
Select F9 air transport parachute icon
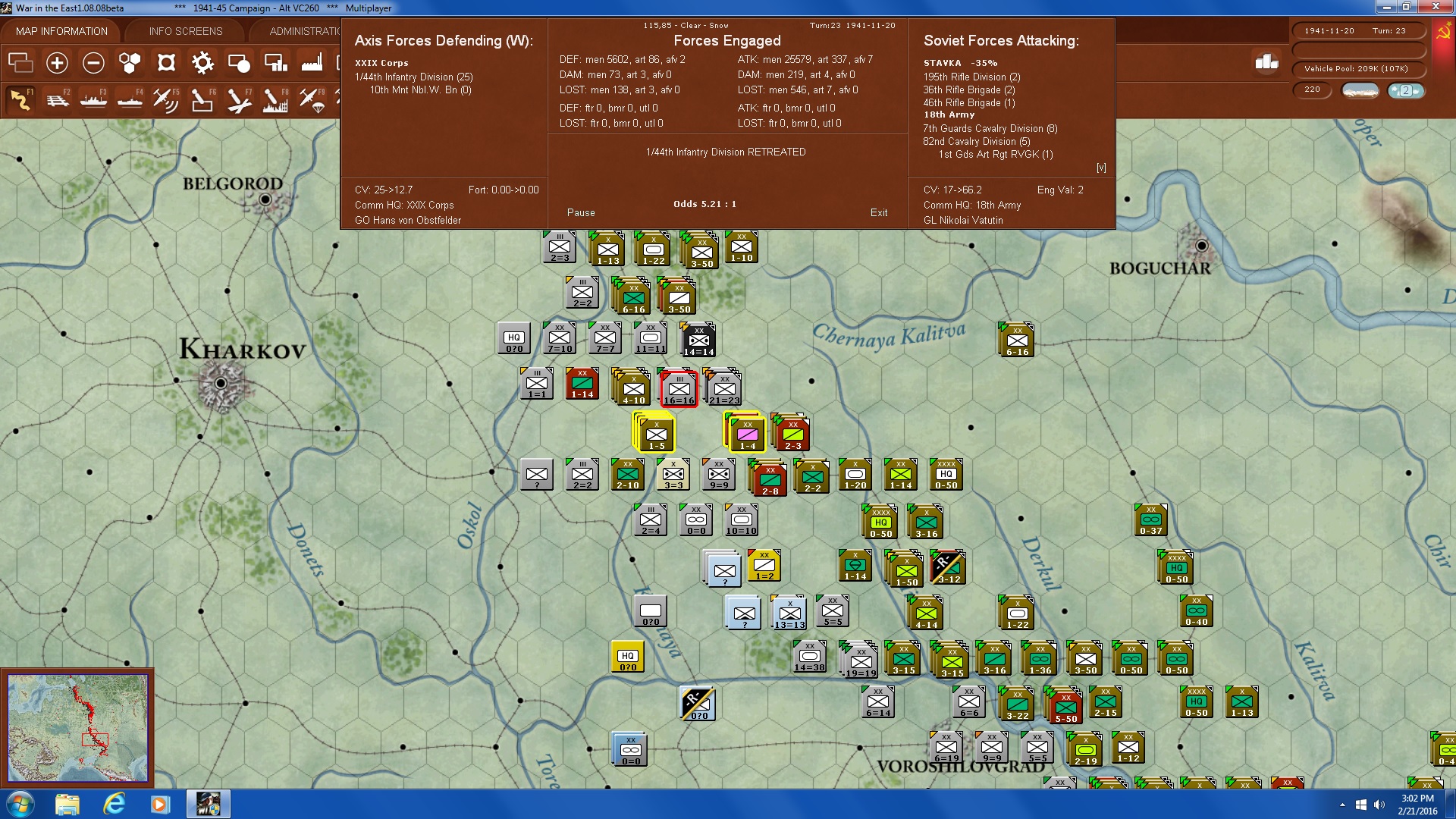point(312,99)
